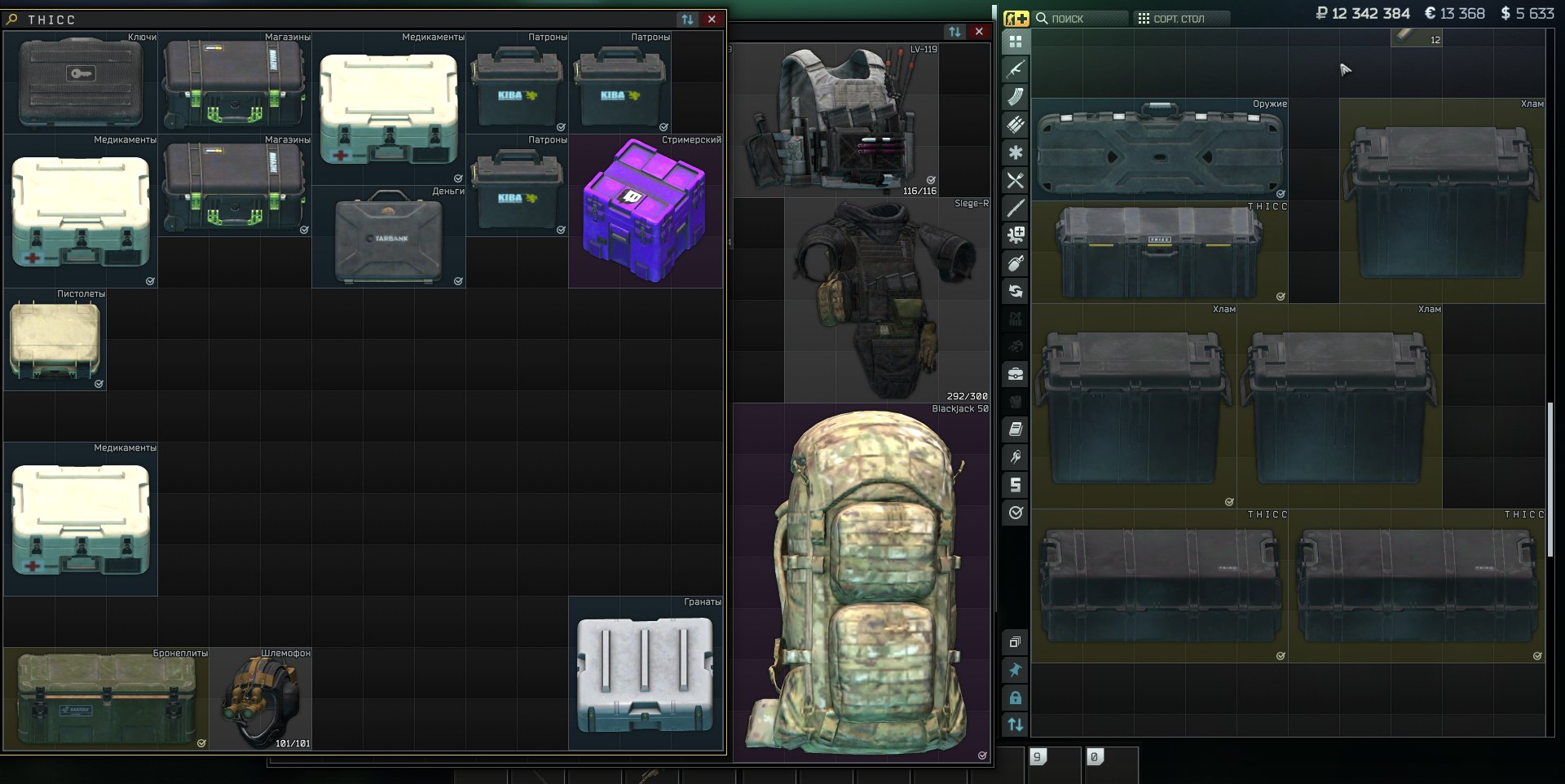Click the rouble balance 12 342 384
1565x784 pixels.
point(1363,14)
